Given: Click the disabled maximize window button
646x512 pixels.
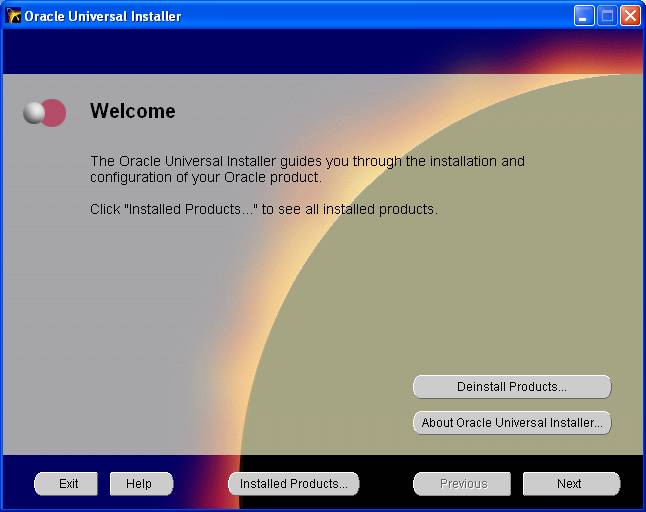Looking at the screenshot, I should [x=607, y=16].
